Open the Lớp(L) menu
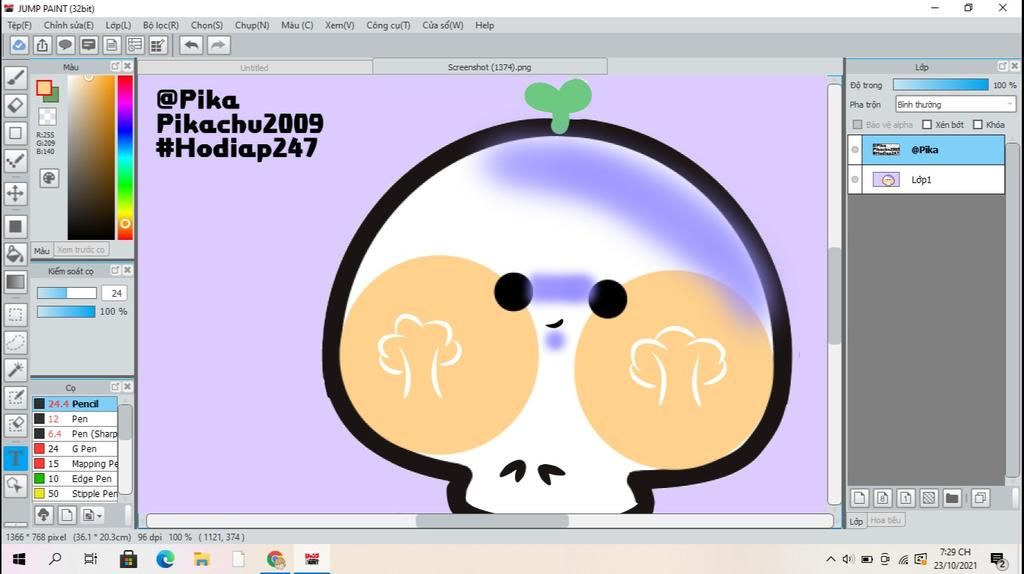The width and height of the screenshot is (1024, 574). click(x=118, y=25)
